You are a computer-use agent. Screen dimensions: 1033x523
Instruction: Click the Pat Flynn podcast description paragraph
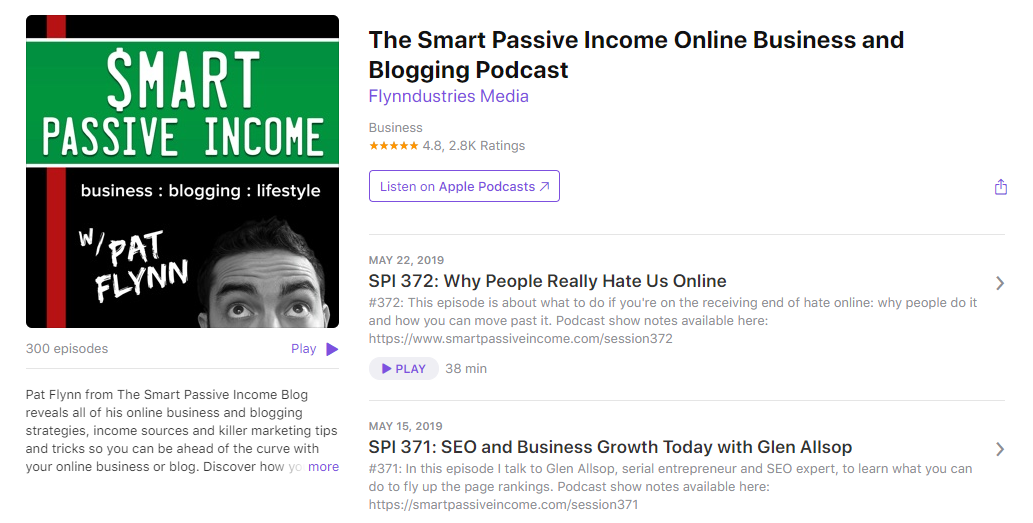182,431
